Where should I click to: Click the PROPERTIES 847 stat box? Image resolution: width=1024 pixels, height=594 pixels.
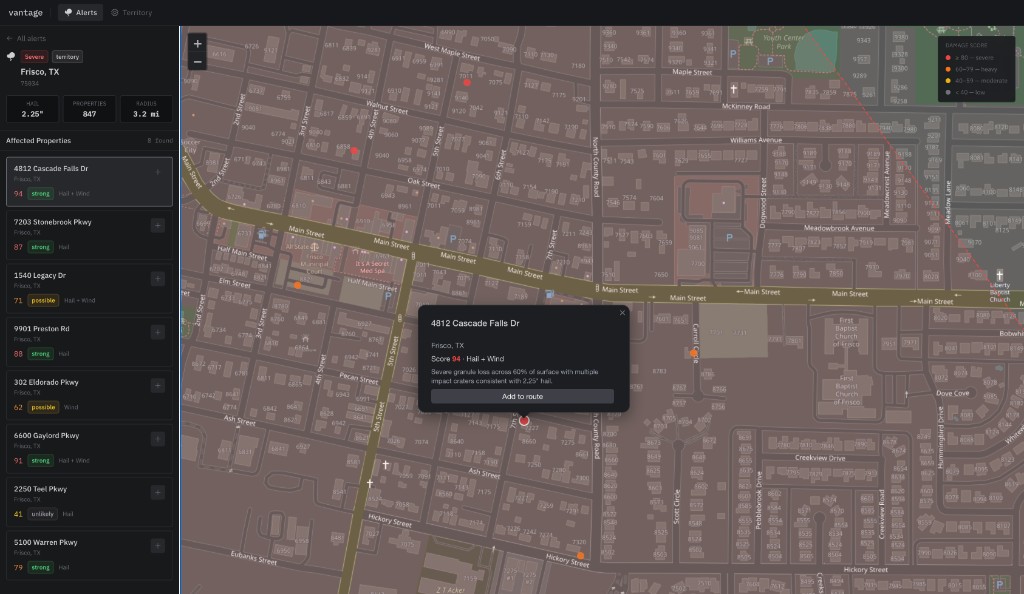click(x=89, y=109)
